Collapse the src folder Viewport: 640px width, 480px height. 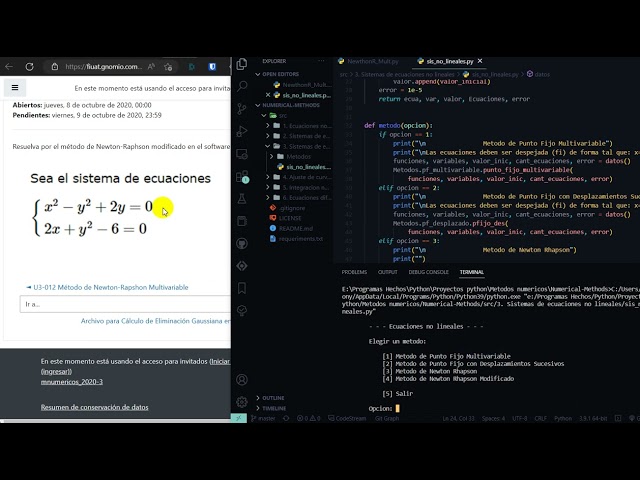click(x=264, y=116)
